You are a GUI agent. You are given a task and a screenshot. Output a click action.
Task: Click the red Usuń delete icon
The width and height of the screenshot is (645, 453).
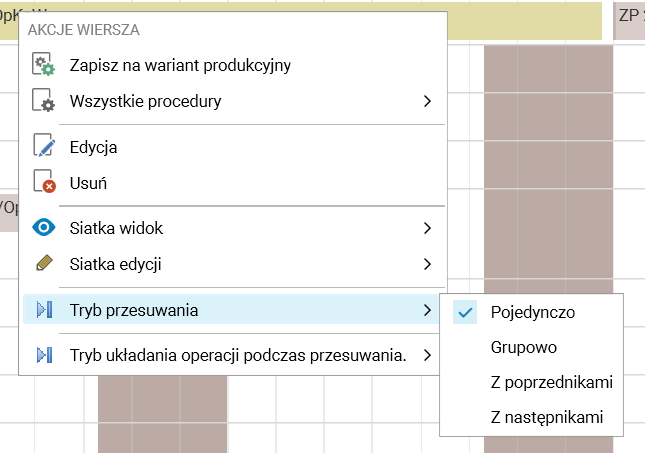tap(44, 182)
